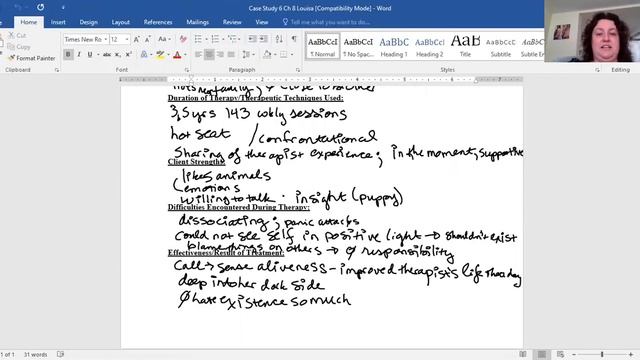Image resolution: width=640 pixels, height=360 pixels.
Task: Toggle Bold formatting
Action: [68, 54]
